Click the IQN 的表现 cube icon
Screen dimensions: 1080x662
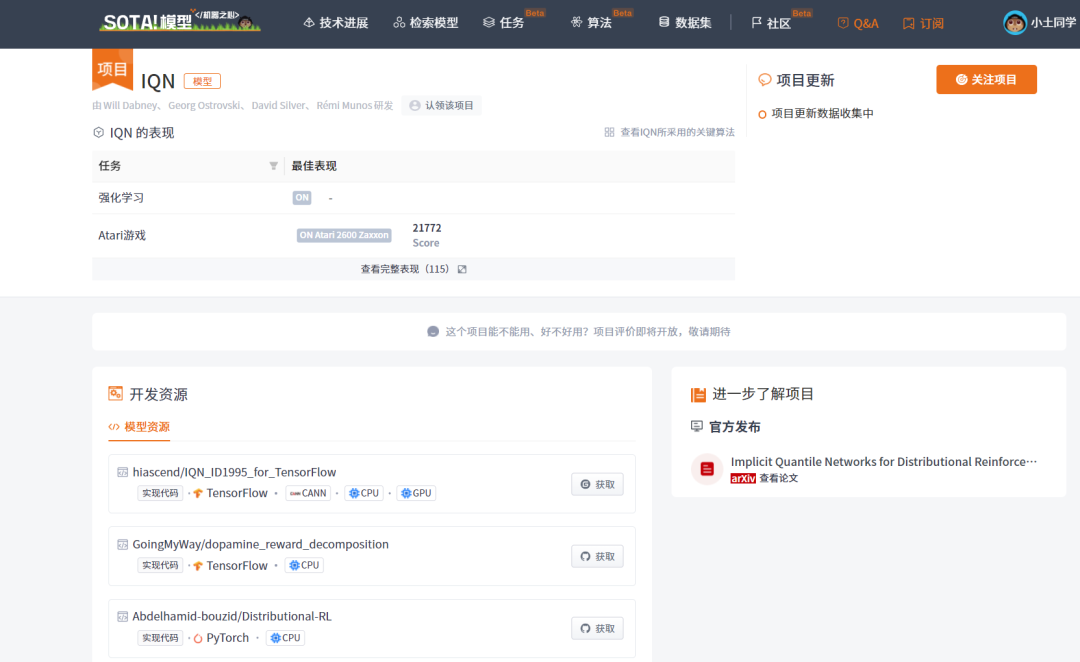click(x=98, y=132)
